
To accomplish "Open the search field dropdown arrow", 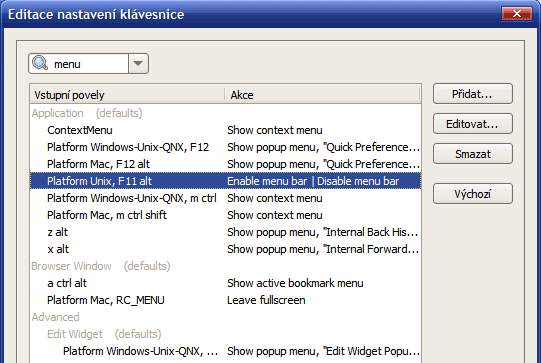I will (x=138, y=63).
